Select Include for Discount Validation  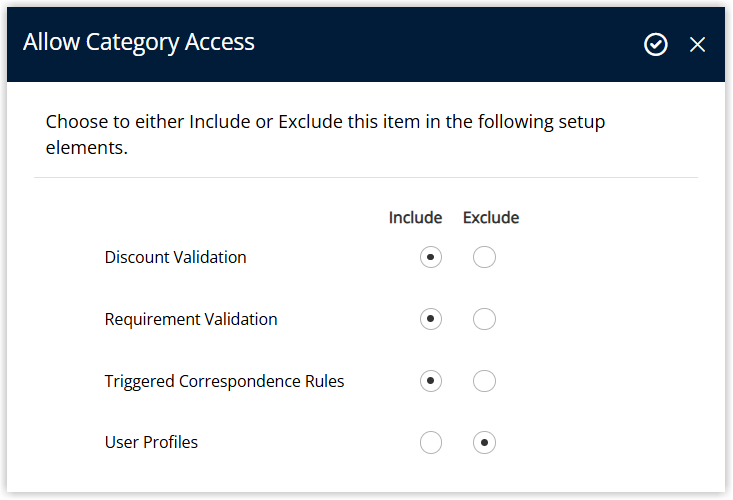[431, 257]
